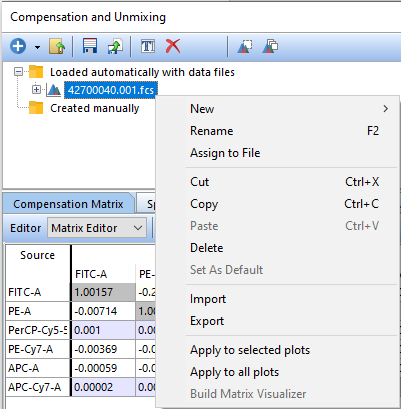Click the cell with value -0.00714
The width and height of the screenshot is (401, 409).
coord(104,311)
